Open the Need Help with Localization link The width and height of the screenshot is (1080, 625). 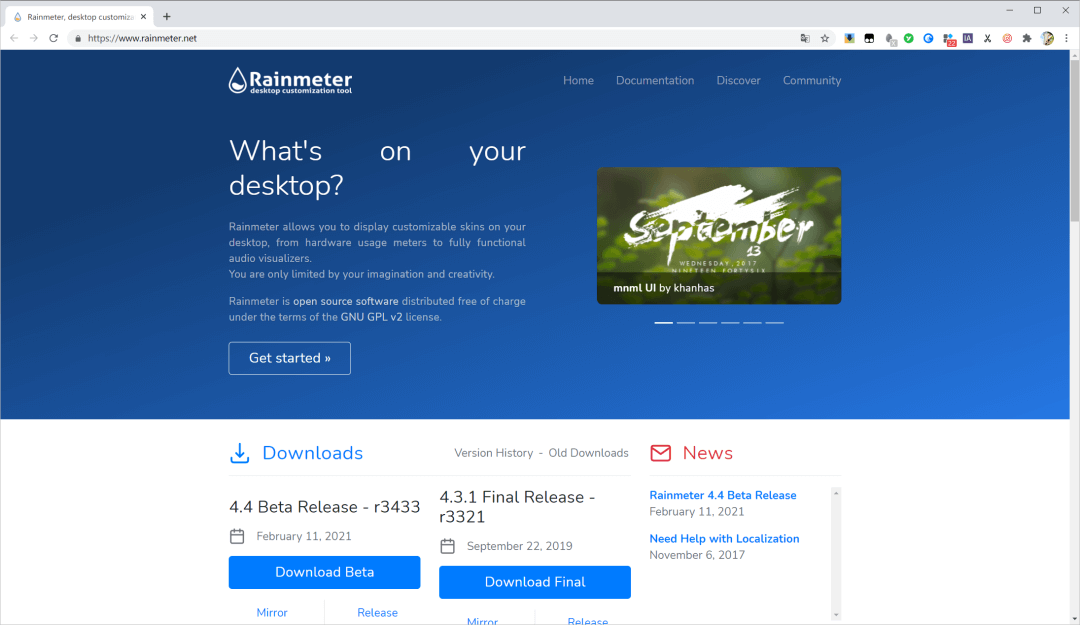724,538
